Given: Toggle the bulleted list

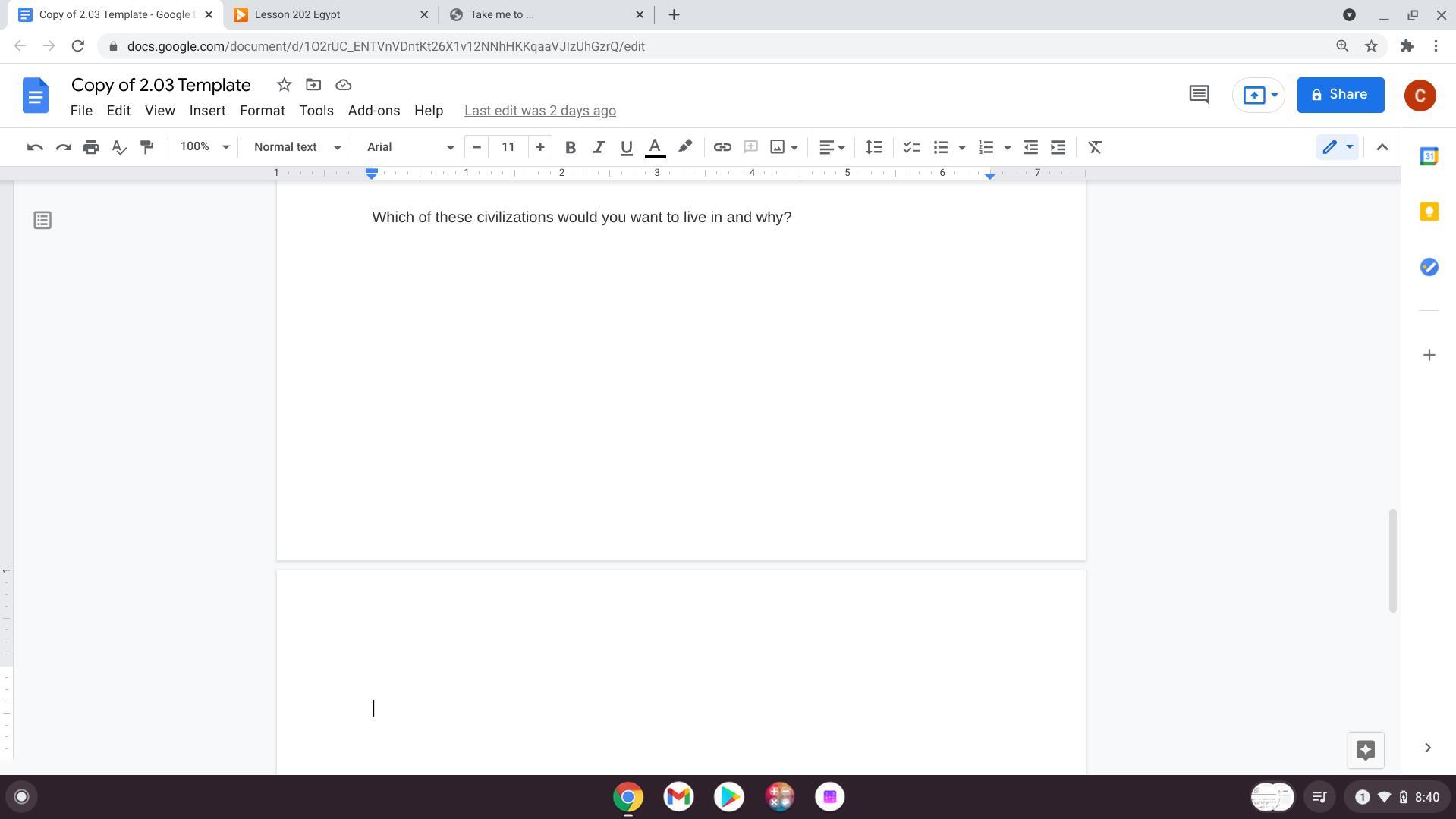Looking at the screenshot, I should [941, 147].
